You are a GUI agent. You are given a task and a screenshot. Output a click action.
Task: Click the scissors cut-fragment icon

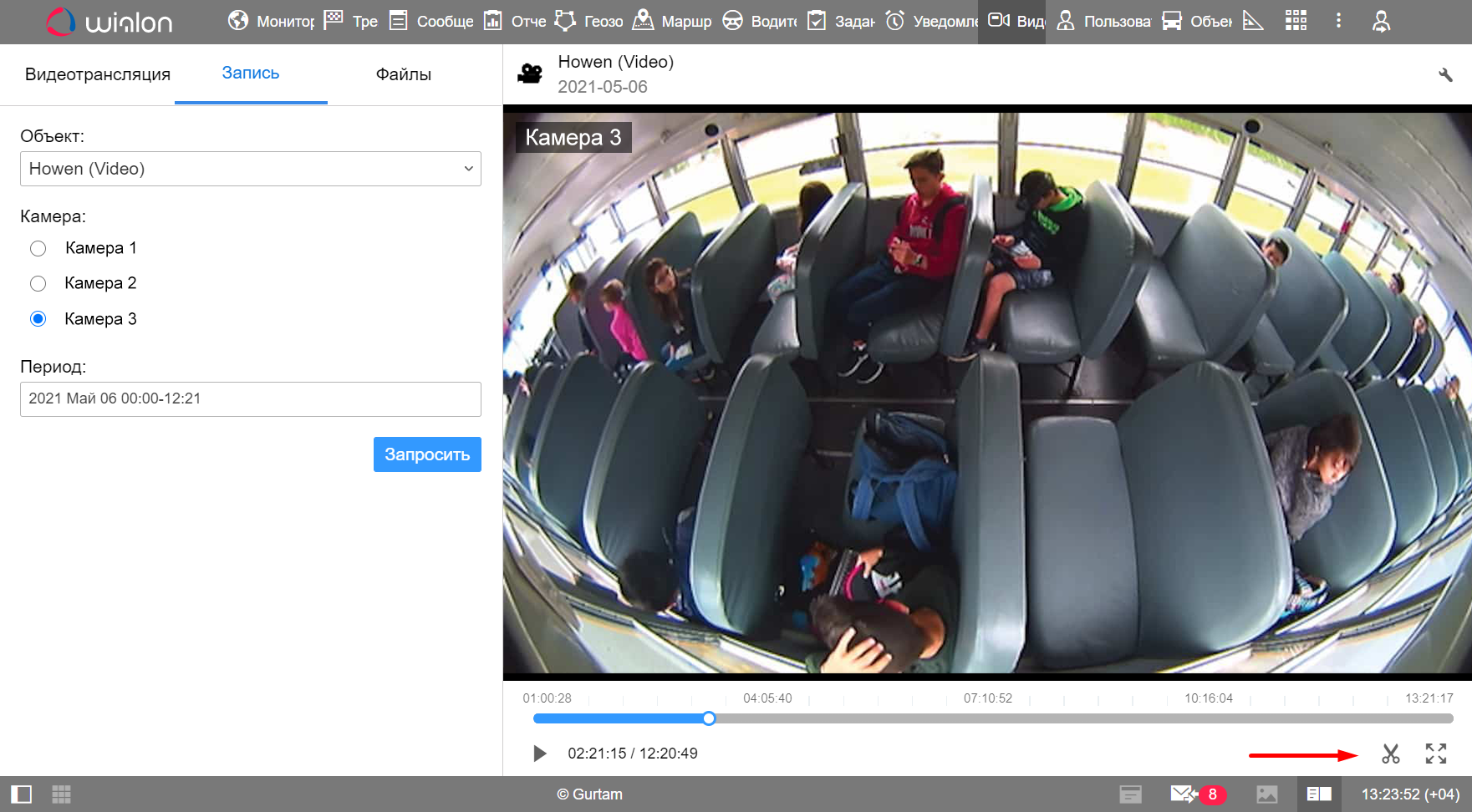click(x=1390, y=754)
